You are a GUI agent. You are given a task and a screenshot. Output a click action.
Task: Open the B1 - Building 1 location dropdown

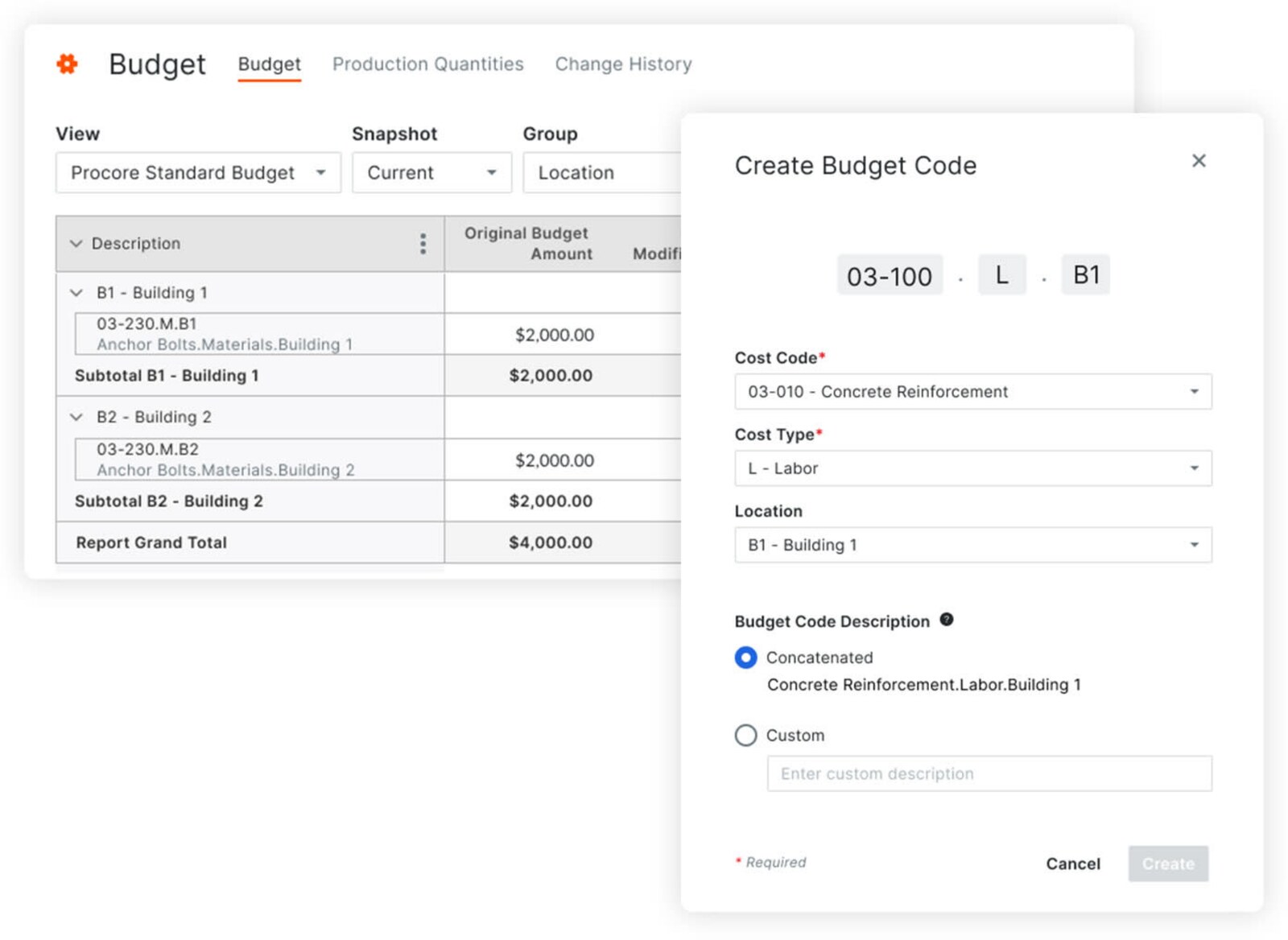pos(973,545)
